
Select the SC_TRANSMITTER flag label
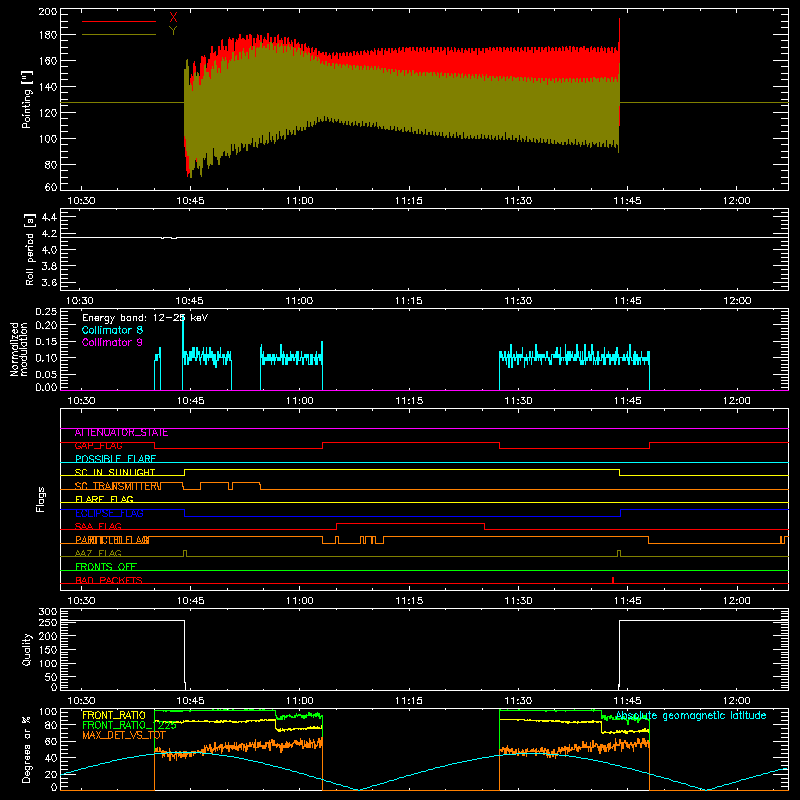118,486
